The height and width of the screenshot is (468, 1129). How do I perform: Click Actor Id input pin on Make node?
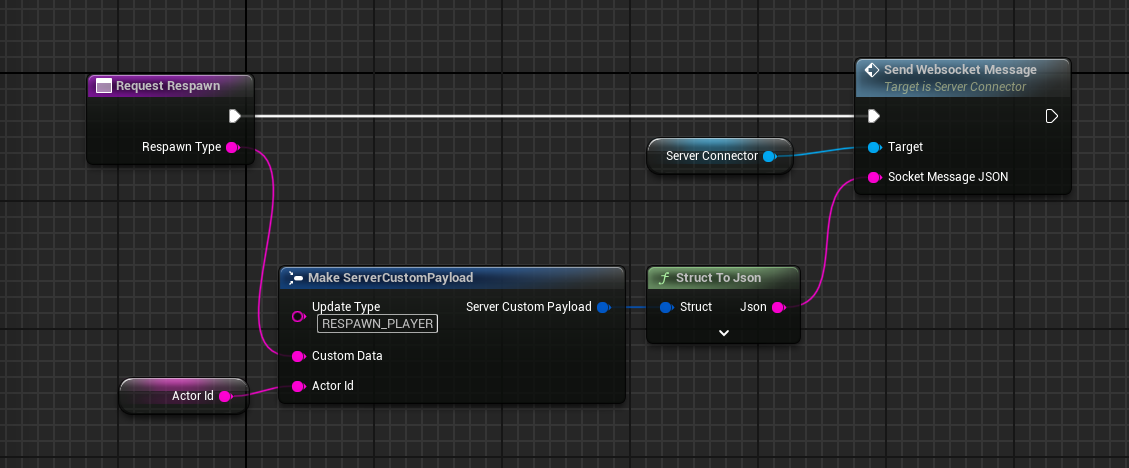click(298, 387)
